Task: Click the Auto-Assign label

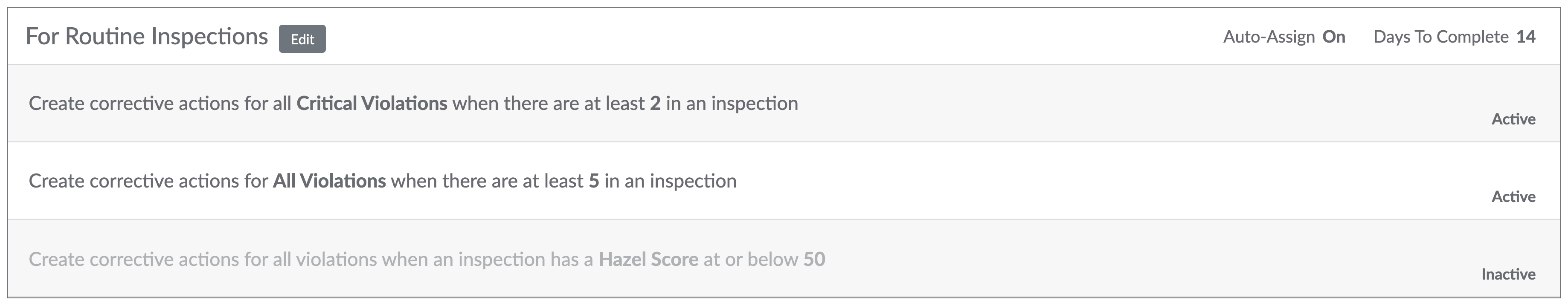Action: click(x=1269, y=37)
